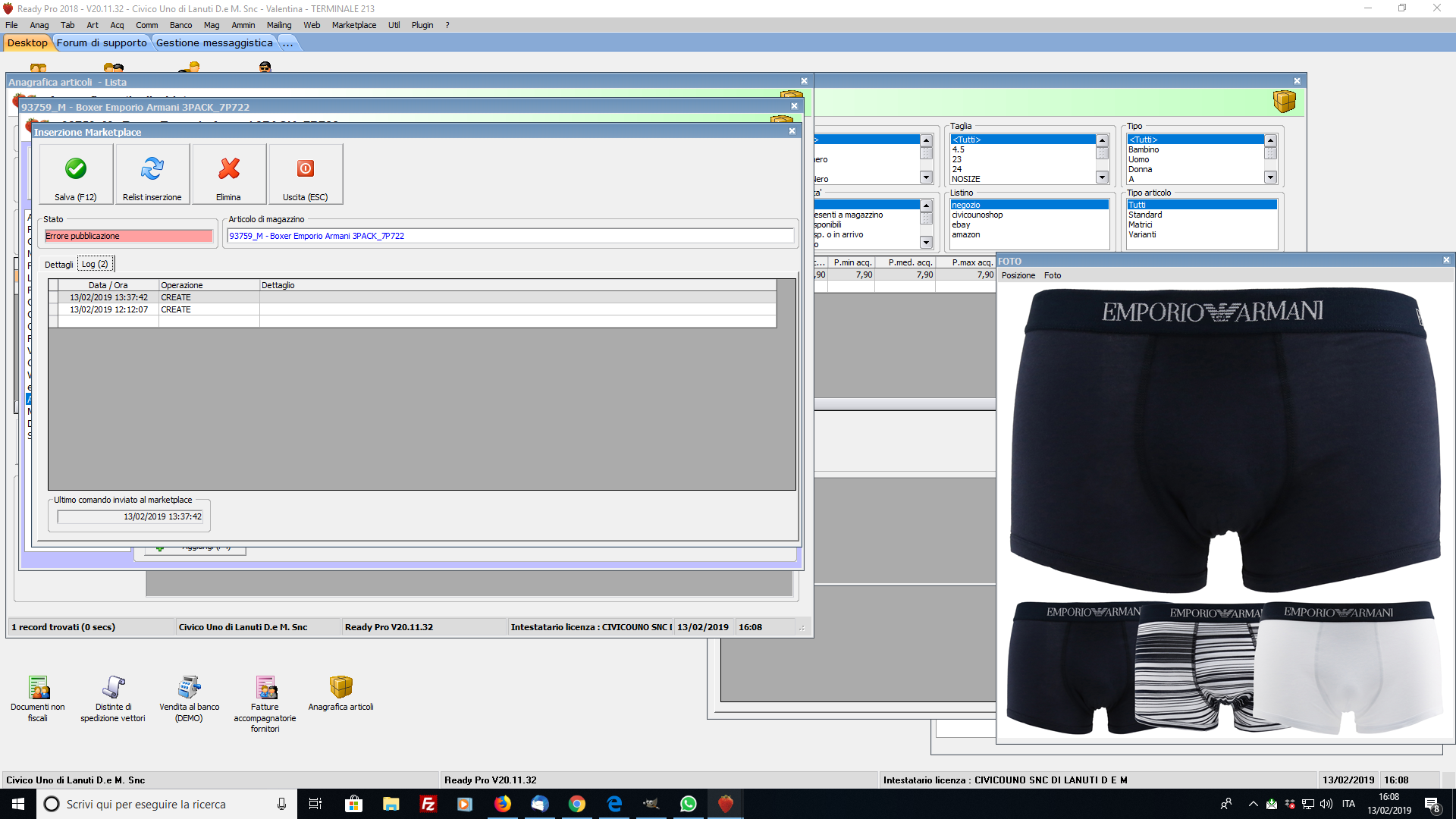Click Operazione column header

[x=209, y=285]
